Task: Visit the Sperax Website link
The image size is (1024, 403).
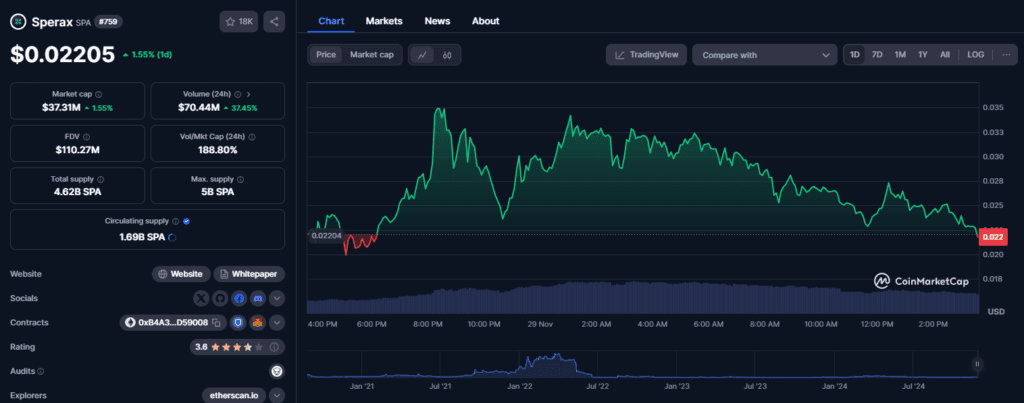Action: (x=182, y=274)
